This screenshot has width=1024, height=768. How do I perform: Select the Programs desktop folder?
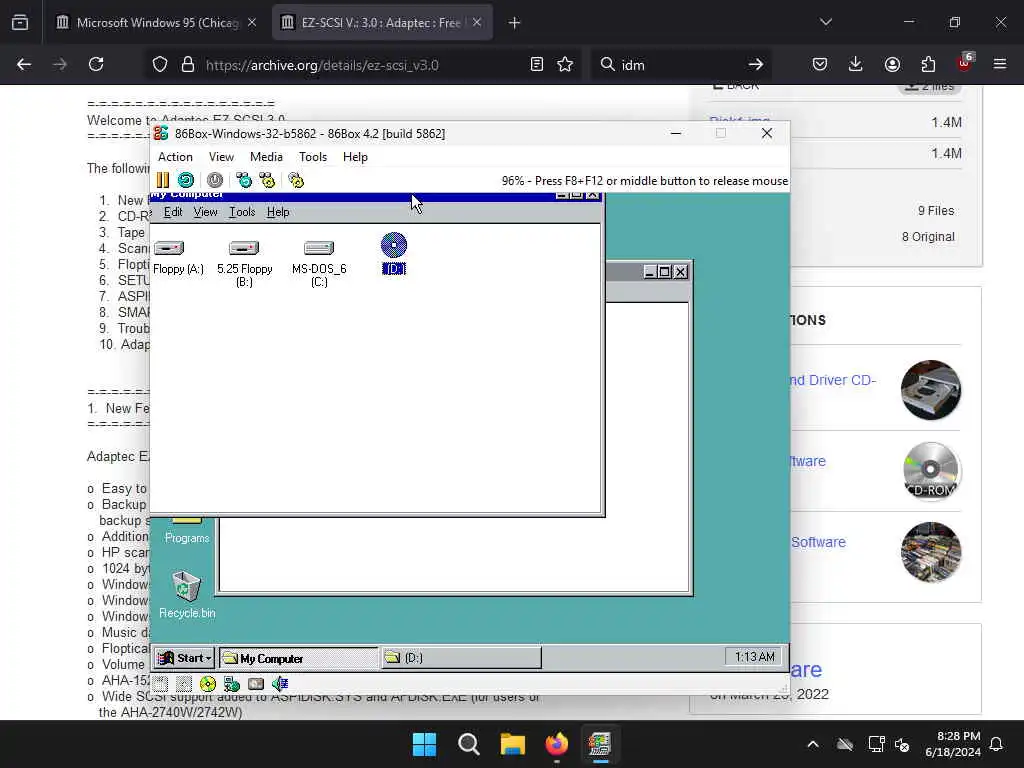pos(187,531)
